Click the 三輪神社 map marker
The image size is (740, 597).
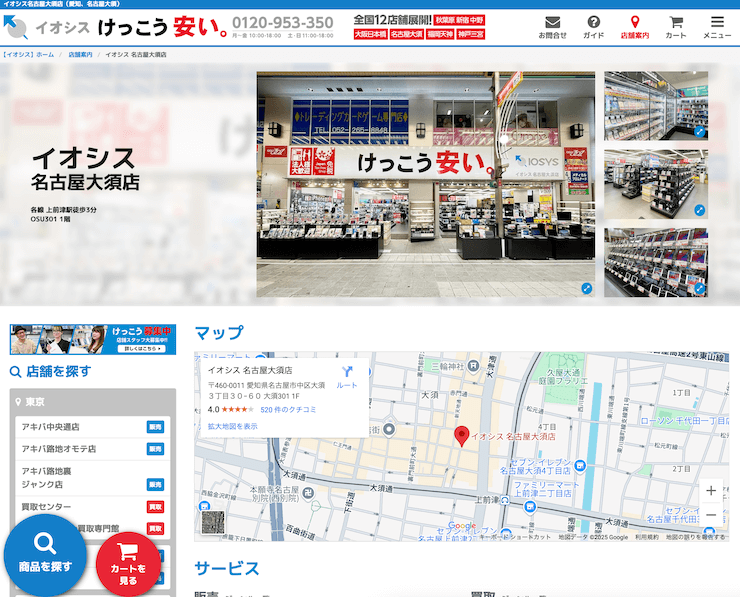pos(473,366)
